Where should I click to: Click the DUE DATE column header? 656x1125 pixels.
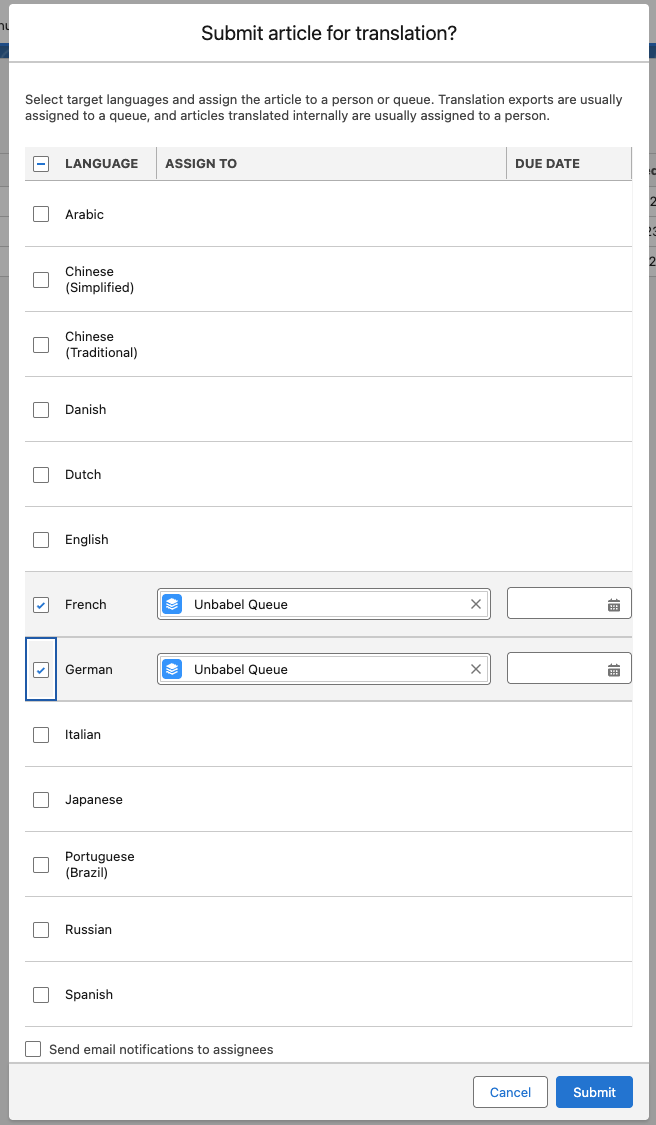tap(548, 164)
